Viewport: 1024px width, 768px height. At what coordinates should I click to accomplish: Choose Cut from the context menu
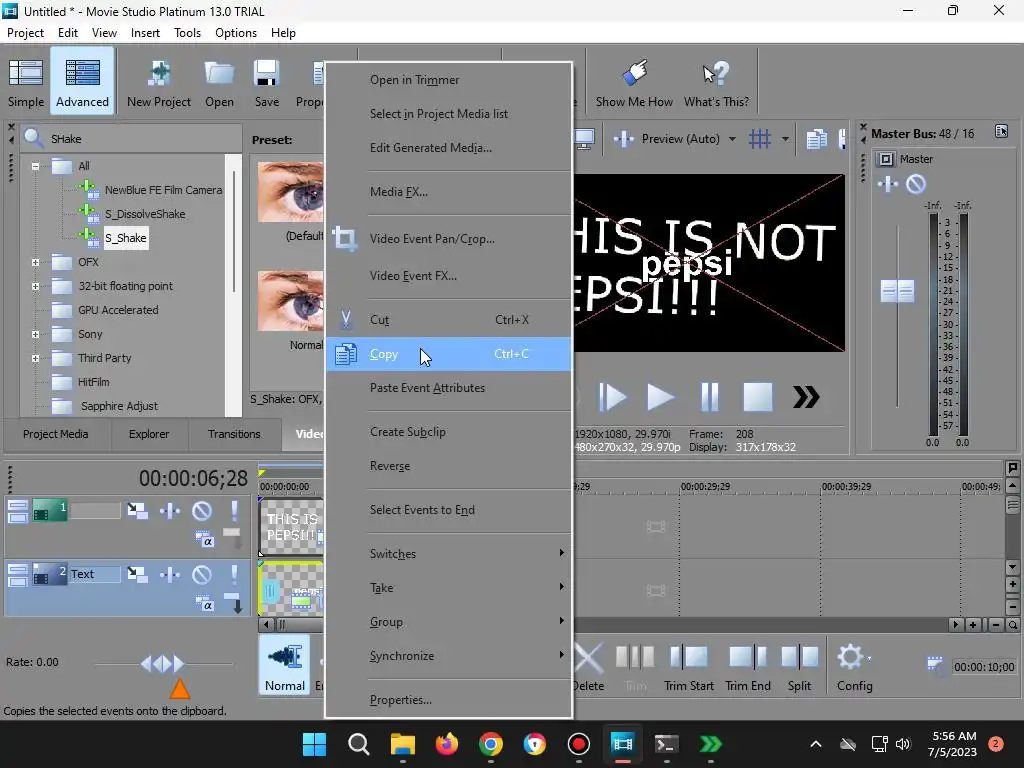tap(449, 320)
